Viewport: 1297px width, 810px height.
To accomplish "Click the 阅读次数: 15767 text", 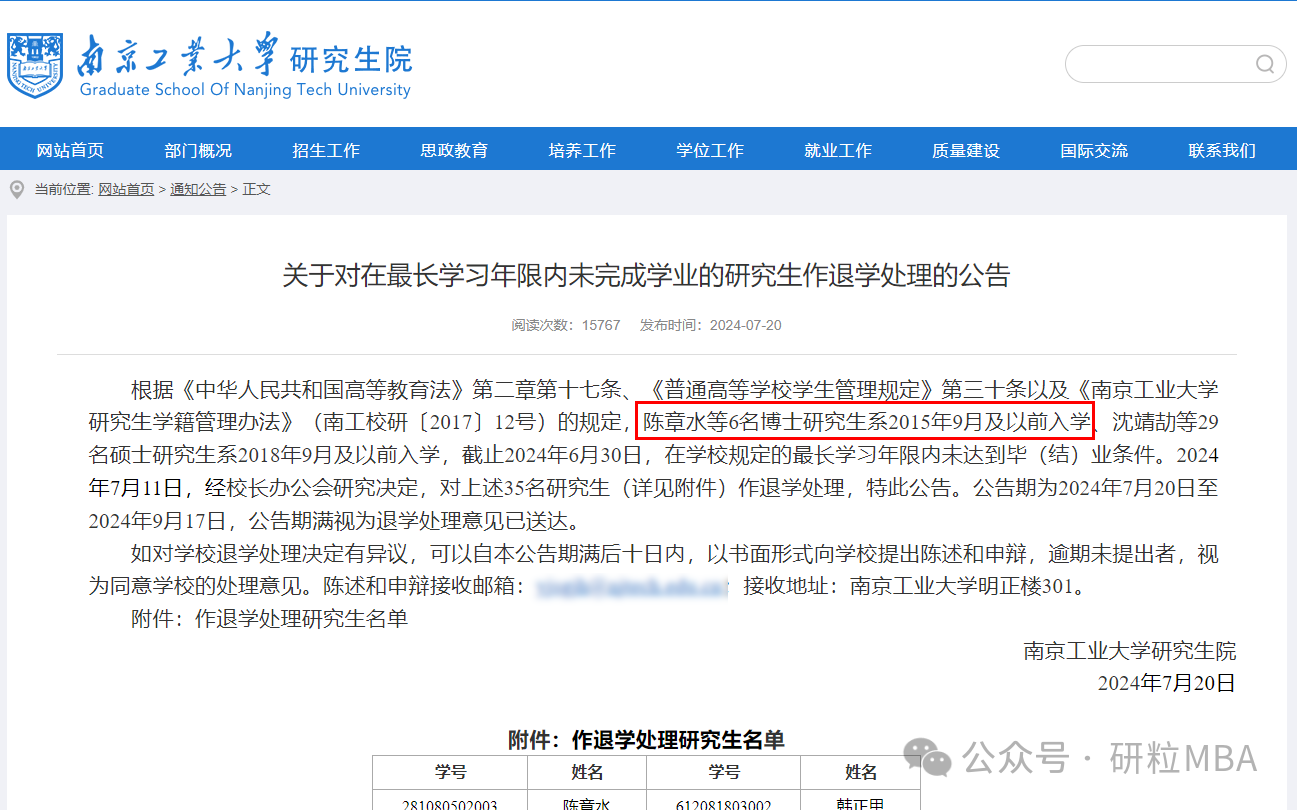I will pos(566,325).
